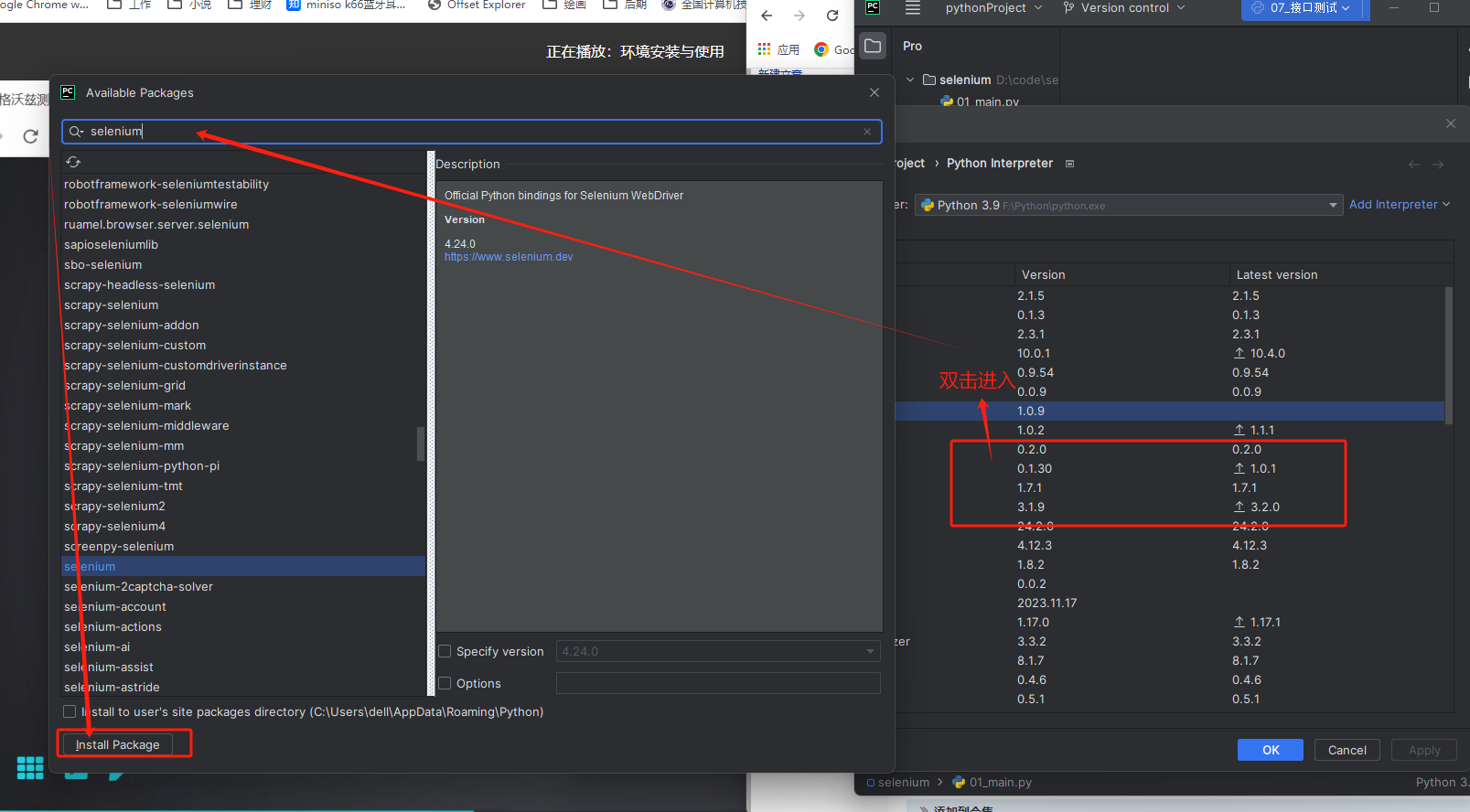Click refresh icon in left browser window

point(30,136)
